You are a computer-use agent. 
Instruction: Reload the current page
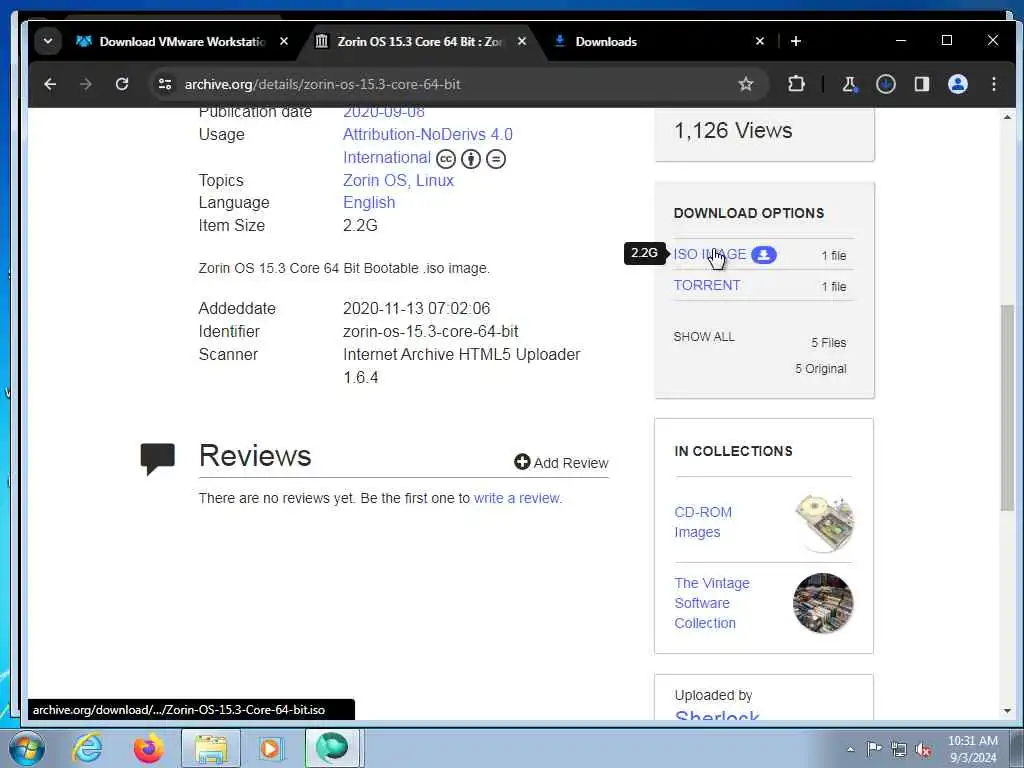click(121, 84)
